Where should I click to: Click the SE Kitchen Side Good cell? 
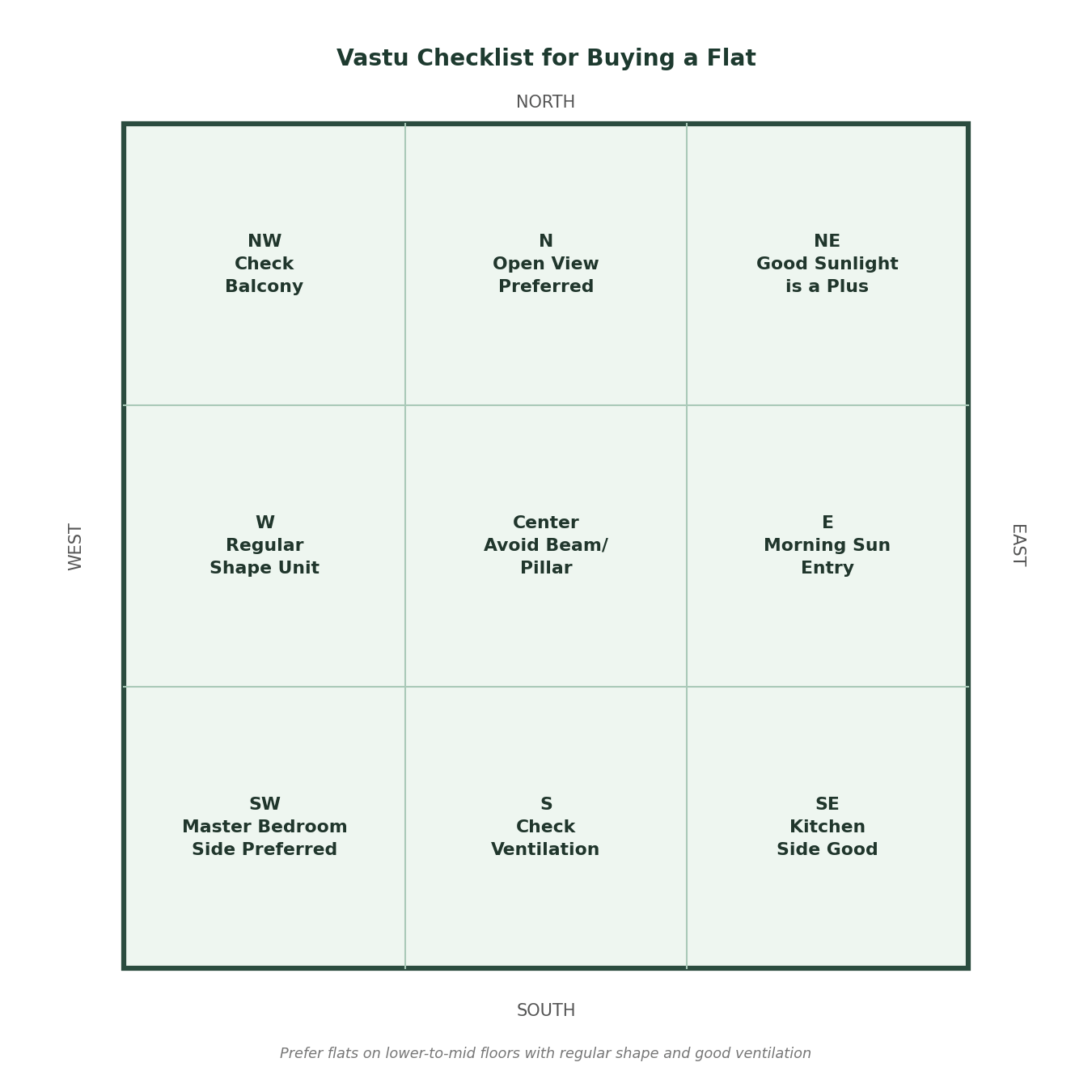coord(827,827)
